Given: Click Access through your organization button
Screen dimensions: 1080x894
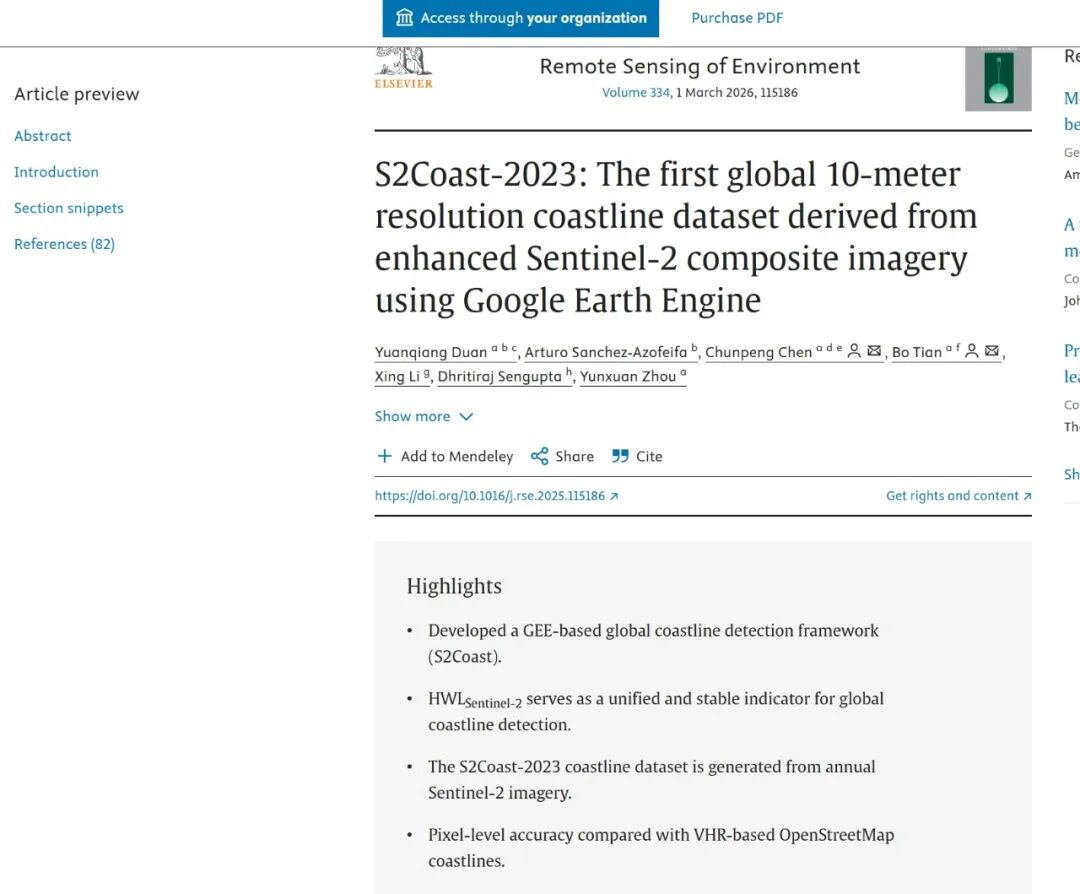Looking at the screenshot, I should click(x=520, y=18).
